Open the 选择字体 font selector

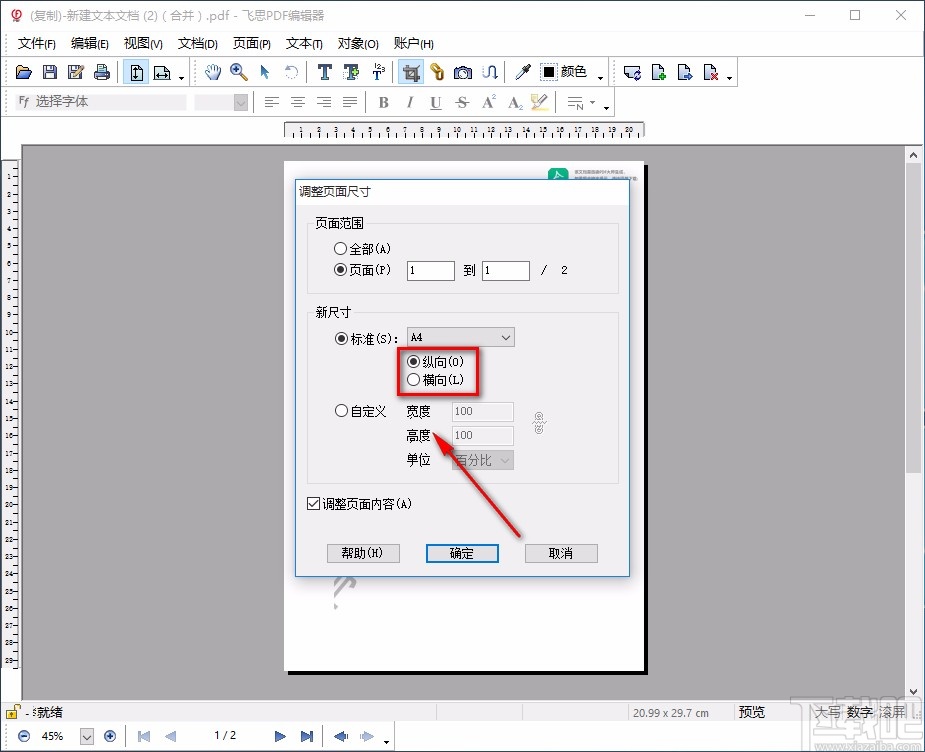pos(100,101)
